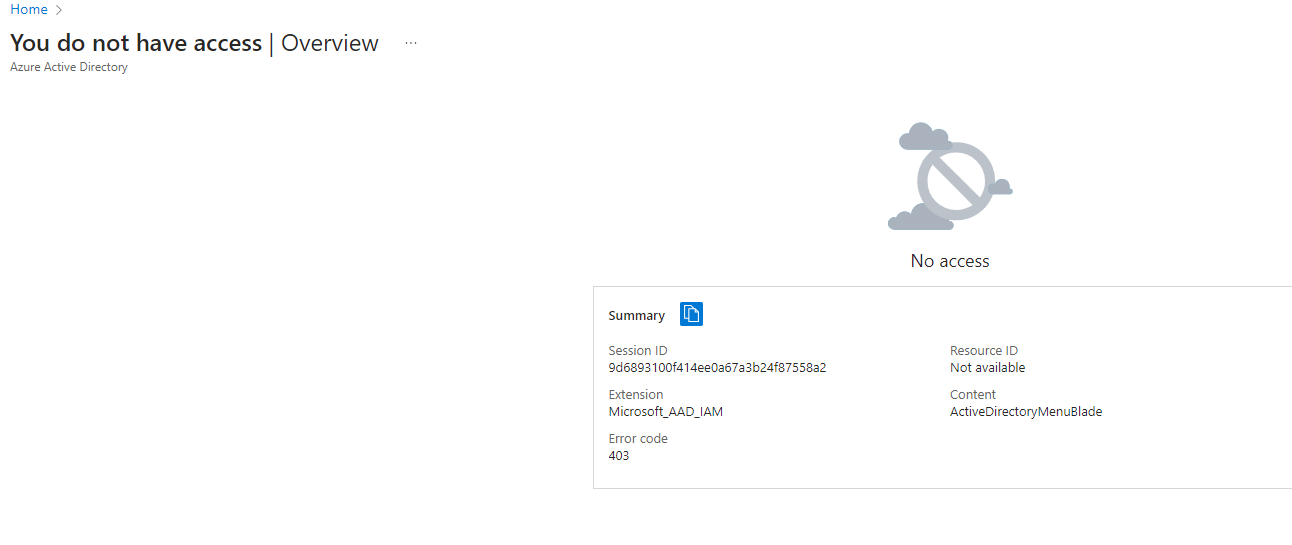The height and width of the screenshot is (545, 1292).
Task: Open the ellipsis more options menu
Action: tap(411, 43)
